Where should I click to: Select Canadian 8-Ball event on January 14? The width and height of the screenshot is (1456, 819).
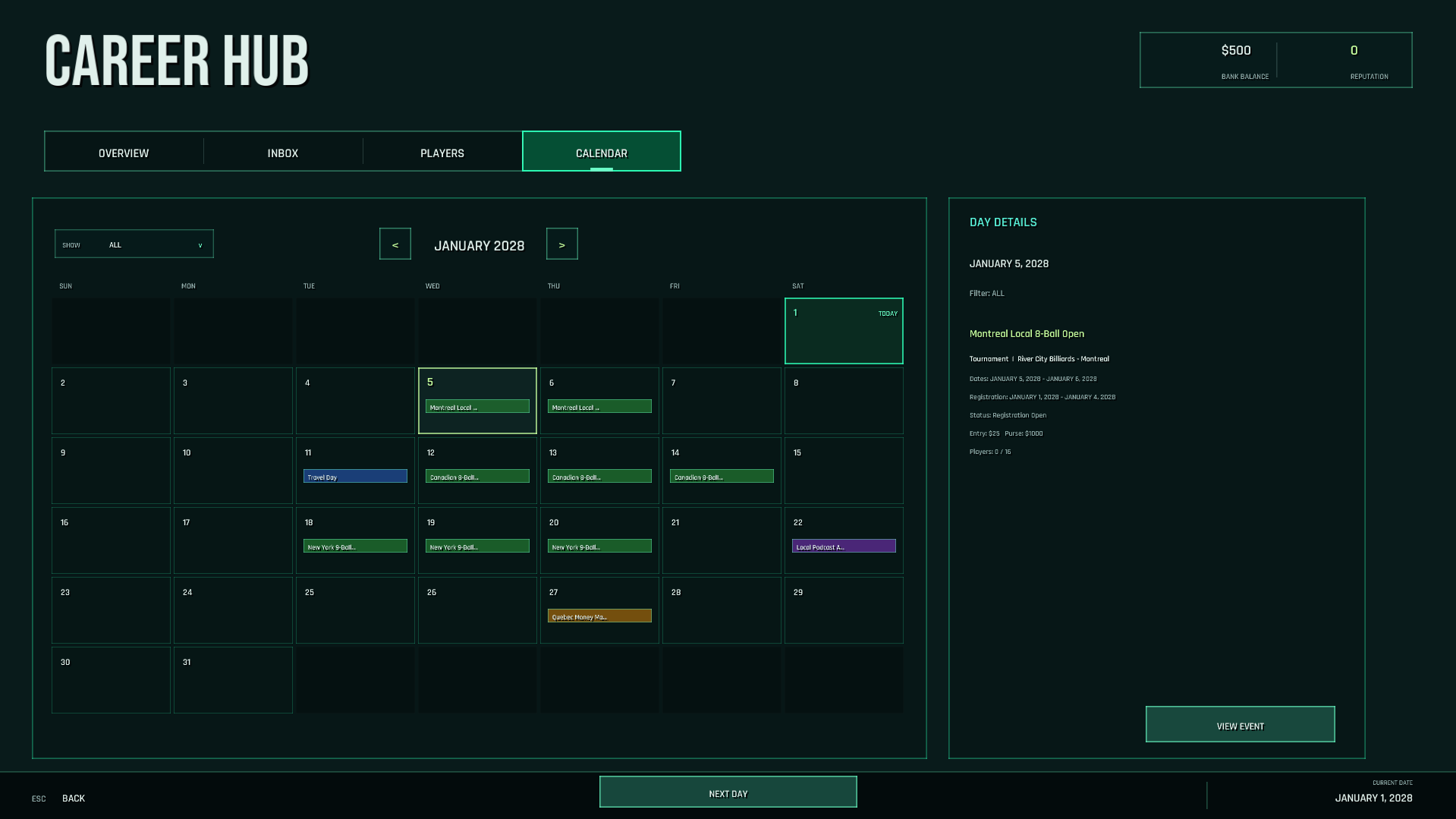tap(722, 477)
